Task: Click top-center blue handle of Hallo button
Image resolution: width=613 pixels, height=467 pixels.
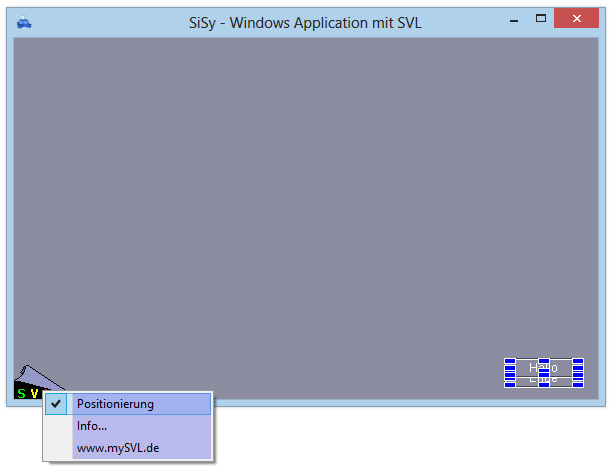Action: click(544, 362)
